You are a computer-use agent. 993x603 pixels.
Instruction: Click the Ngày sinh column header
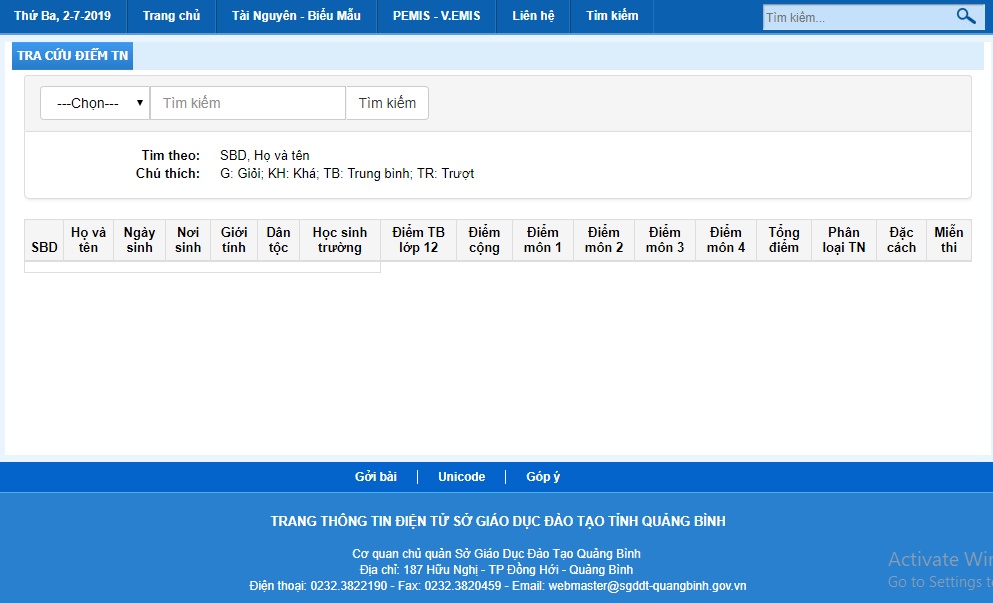click(x=139, y=240)
